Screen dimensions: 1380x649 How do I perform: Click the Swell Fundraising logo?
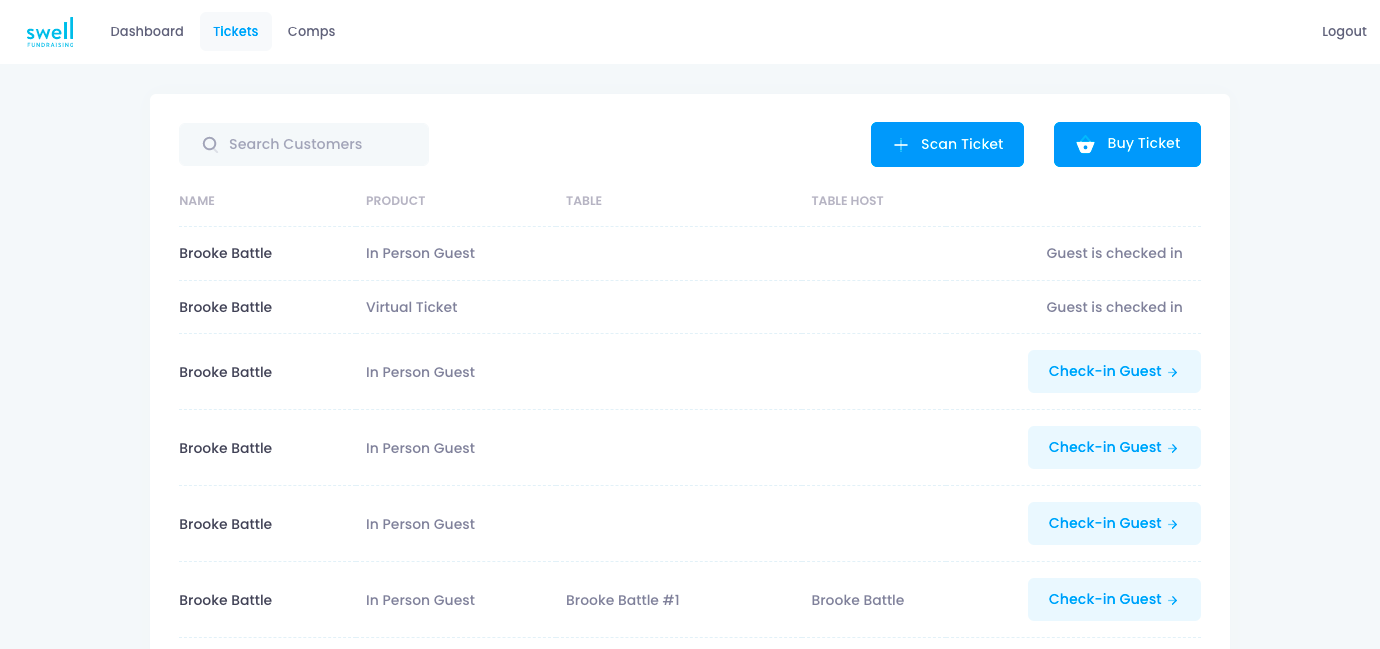(x=50, y=32)
